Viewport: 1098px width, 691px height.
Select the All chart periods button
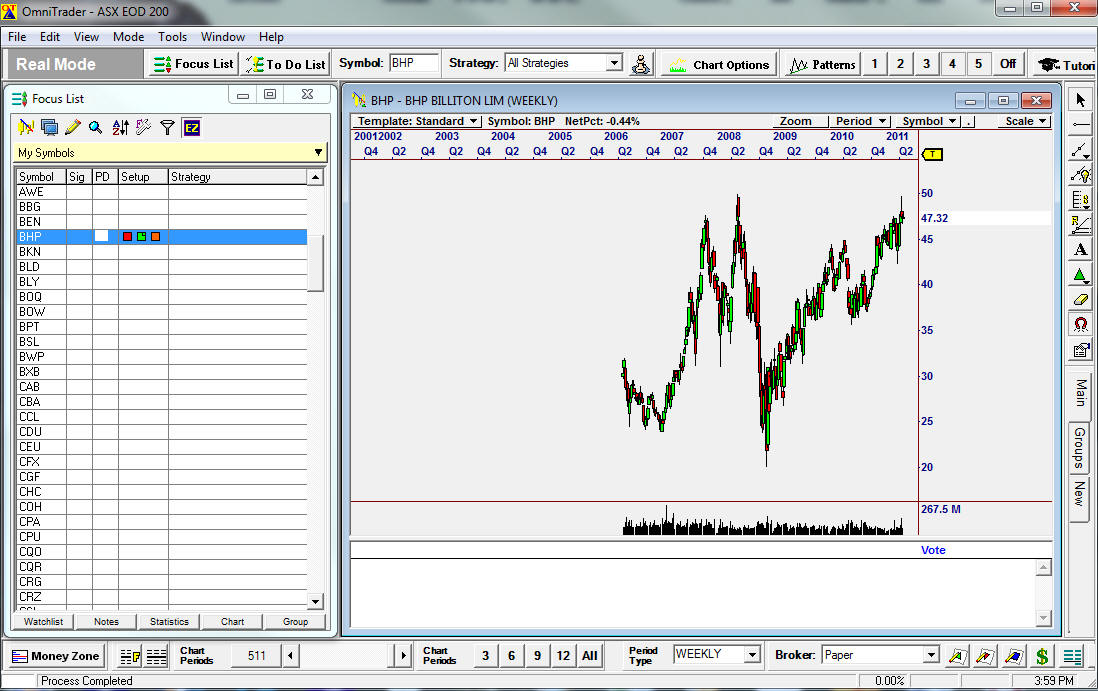coord(590,656)
